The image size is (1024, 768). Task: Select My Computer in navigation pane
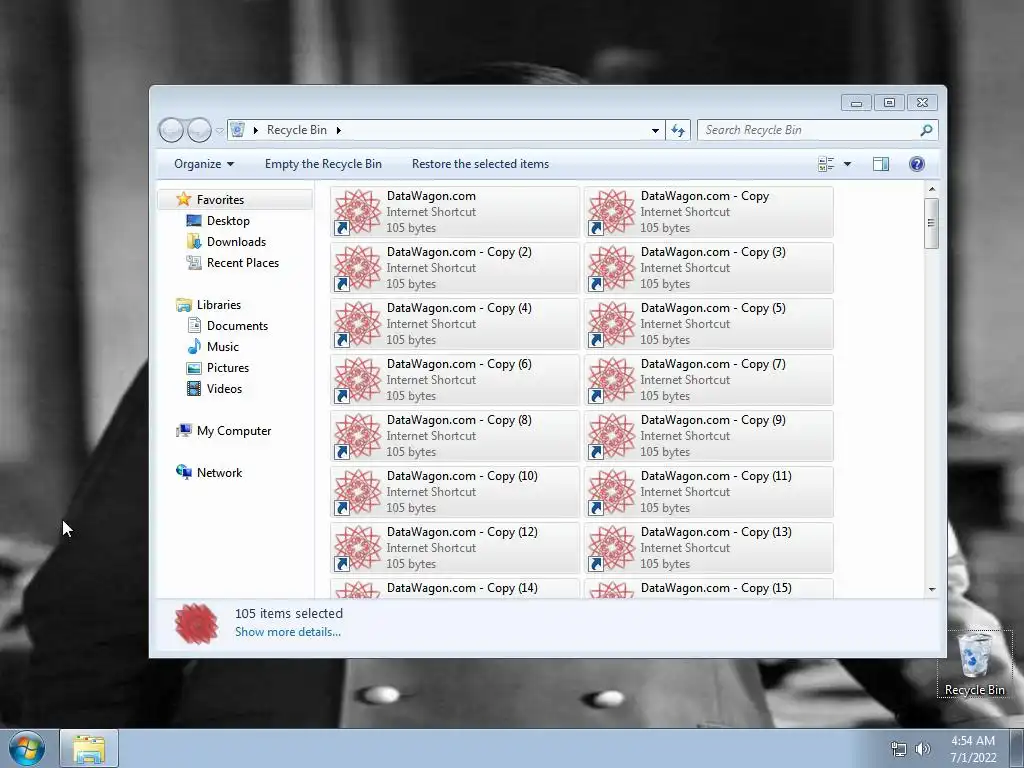point(234,431)
